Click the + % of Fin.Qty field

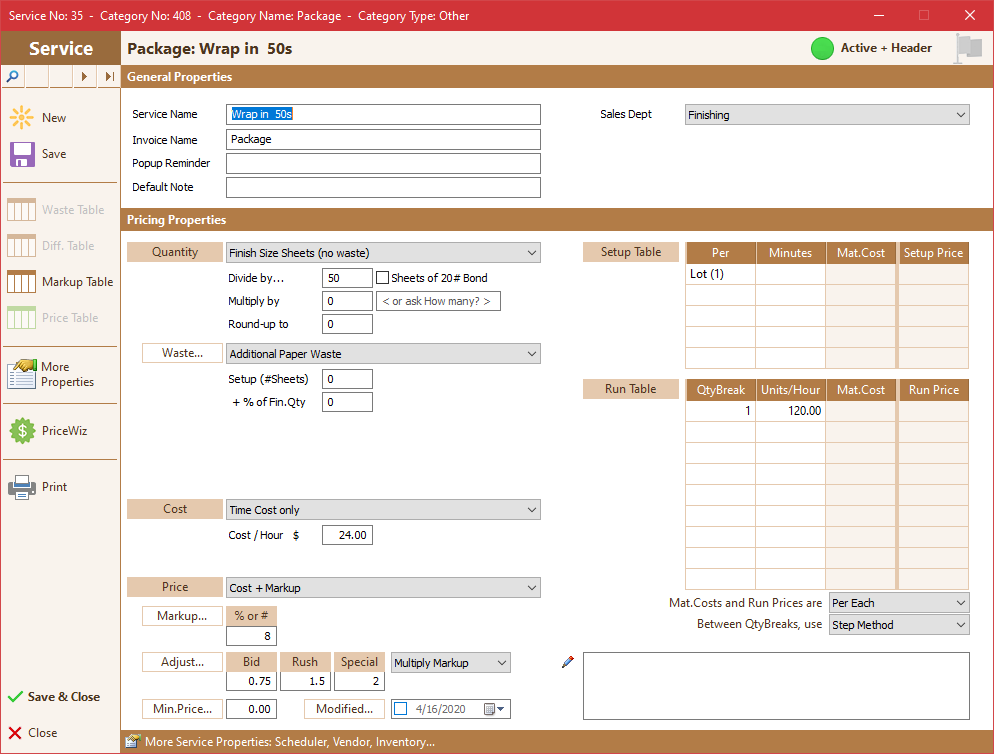[347, 402]
